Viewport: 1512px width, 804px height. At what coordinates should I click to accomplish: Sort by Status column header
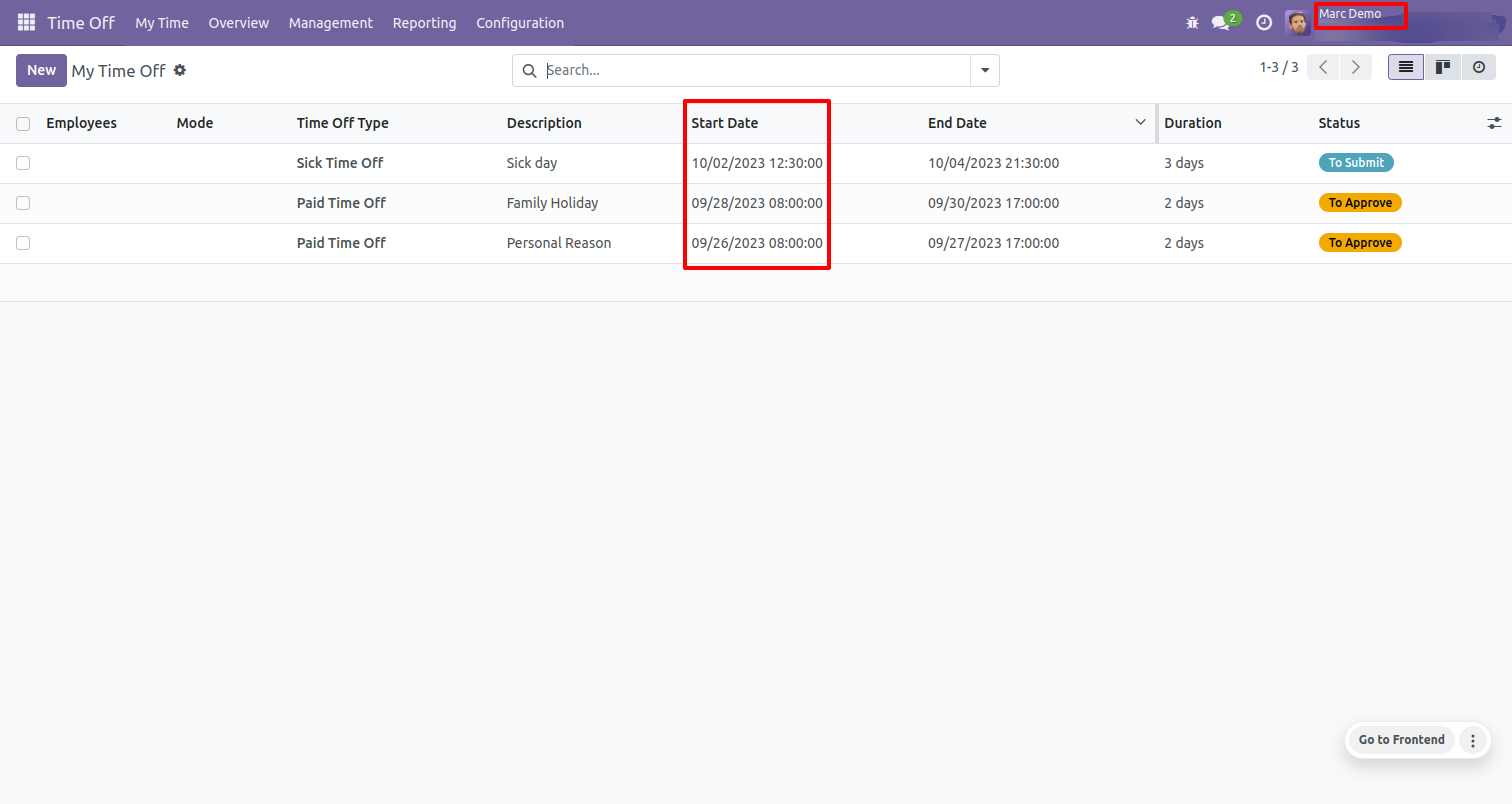pos(1339,123)
